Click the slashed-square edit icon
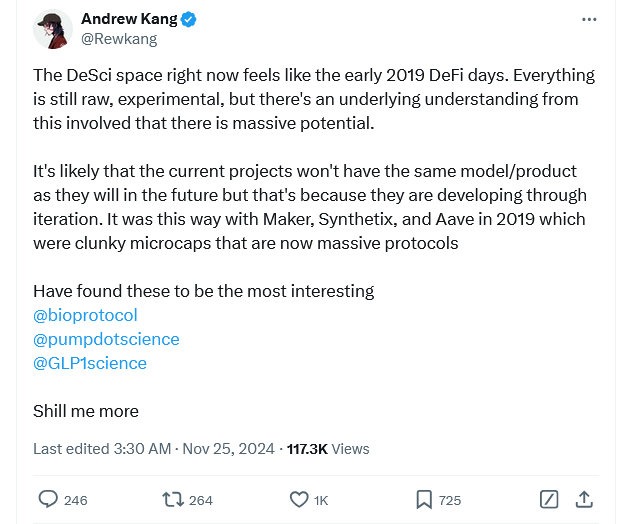The image size is (631, 524). (x=549, y=499)
